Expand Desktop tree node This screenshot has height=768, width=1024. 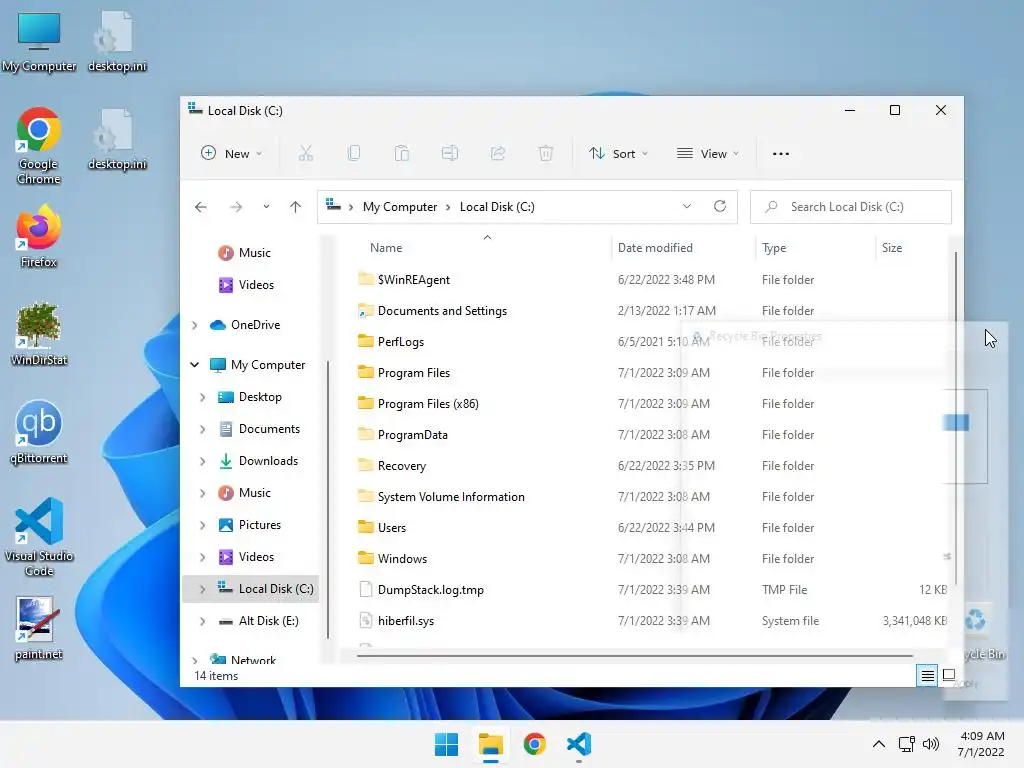pyautogui.click(x=202, y=397)
